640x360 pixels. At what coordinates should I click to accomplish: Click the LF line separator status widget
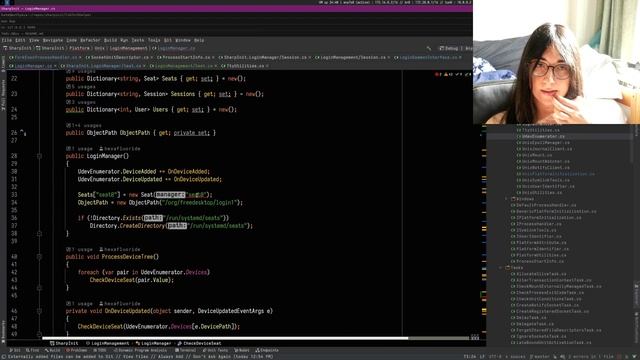pos(482,356)
